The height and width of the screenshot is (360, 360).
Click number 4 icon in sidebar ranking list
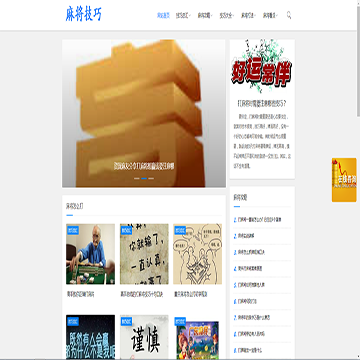[x=235, y=268]
